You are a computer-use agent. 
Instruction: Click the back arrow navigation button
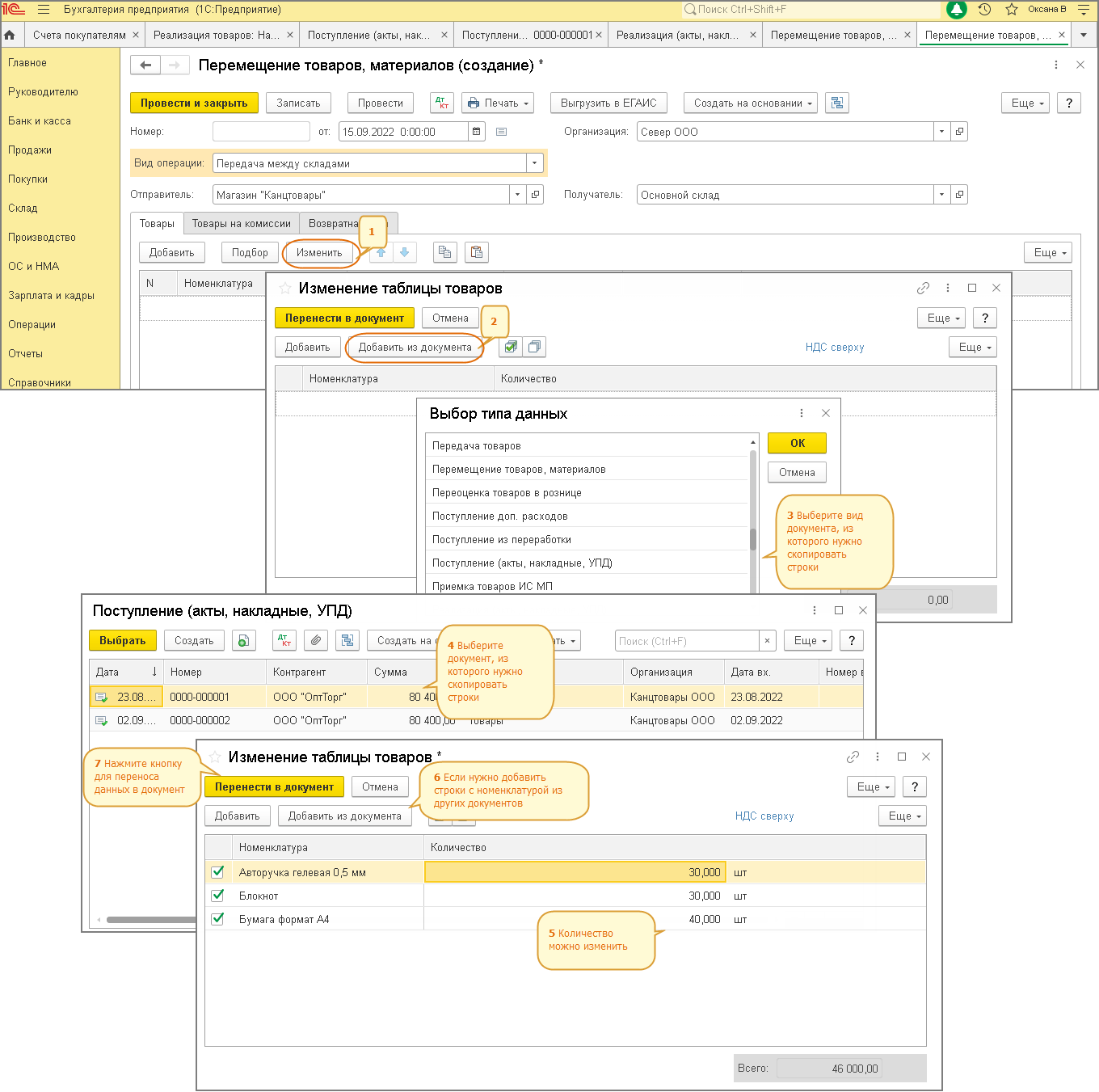pos(145,65)
